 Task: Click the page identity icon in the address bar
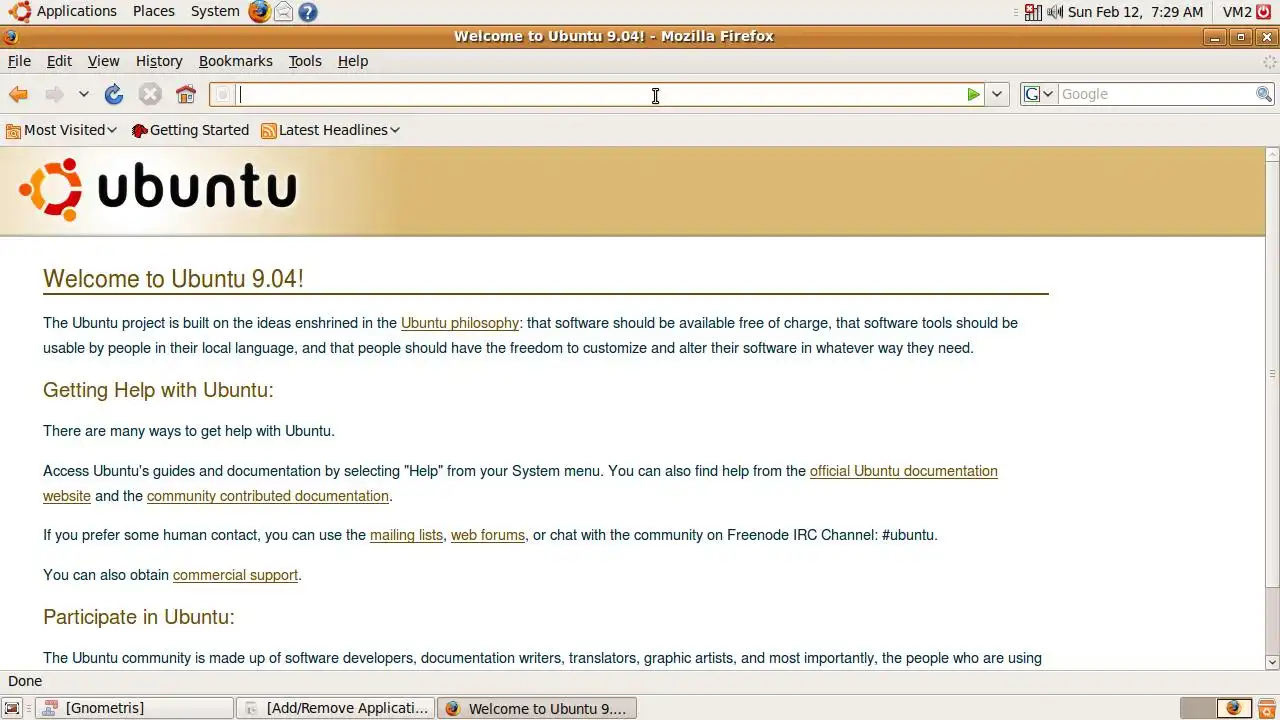click(223, 94)
